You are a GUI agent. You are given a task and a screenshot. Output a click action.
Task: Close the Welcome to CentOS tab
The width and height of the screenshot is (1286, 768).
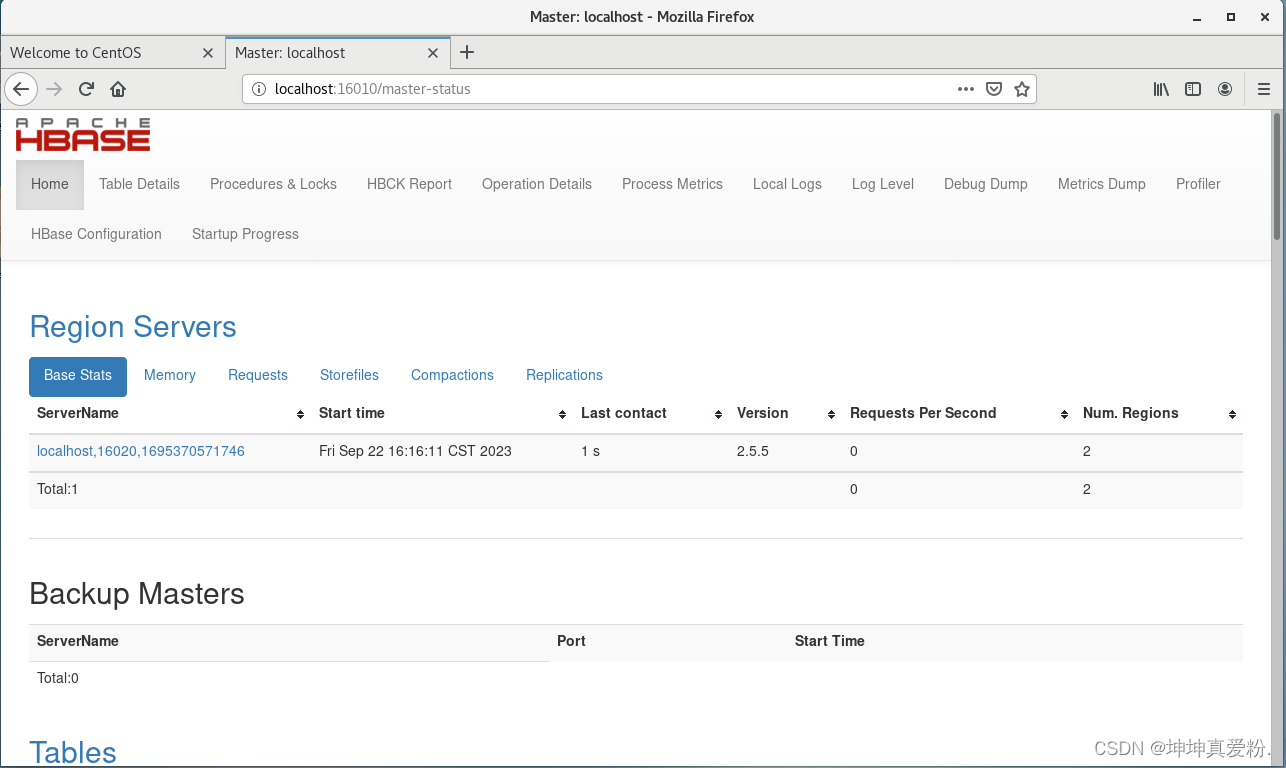tap(208, 53)
